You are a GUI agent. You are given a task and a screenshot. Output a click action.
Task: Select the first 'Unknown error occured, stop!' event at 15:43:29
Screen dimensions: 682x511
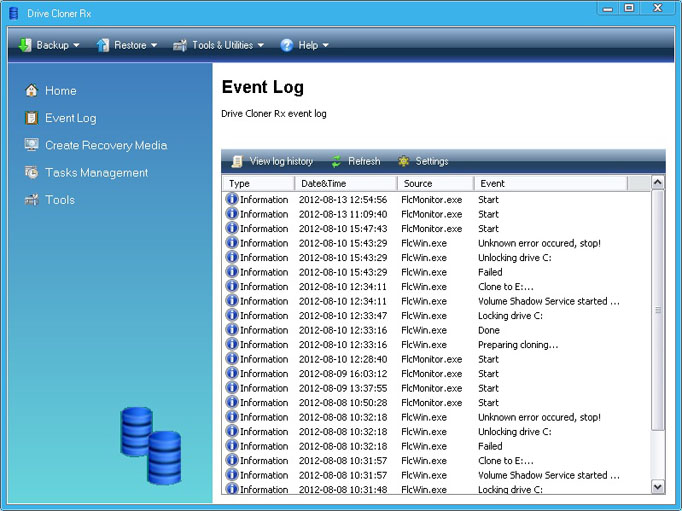539,243
